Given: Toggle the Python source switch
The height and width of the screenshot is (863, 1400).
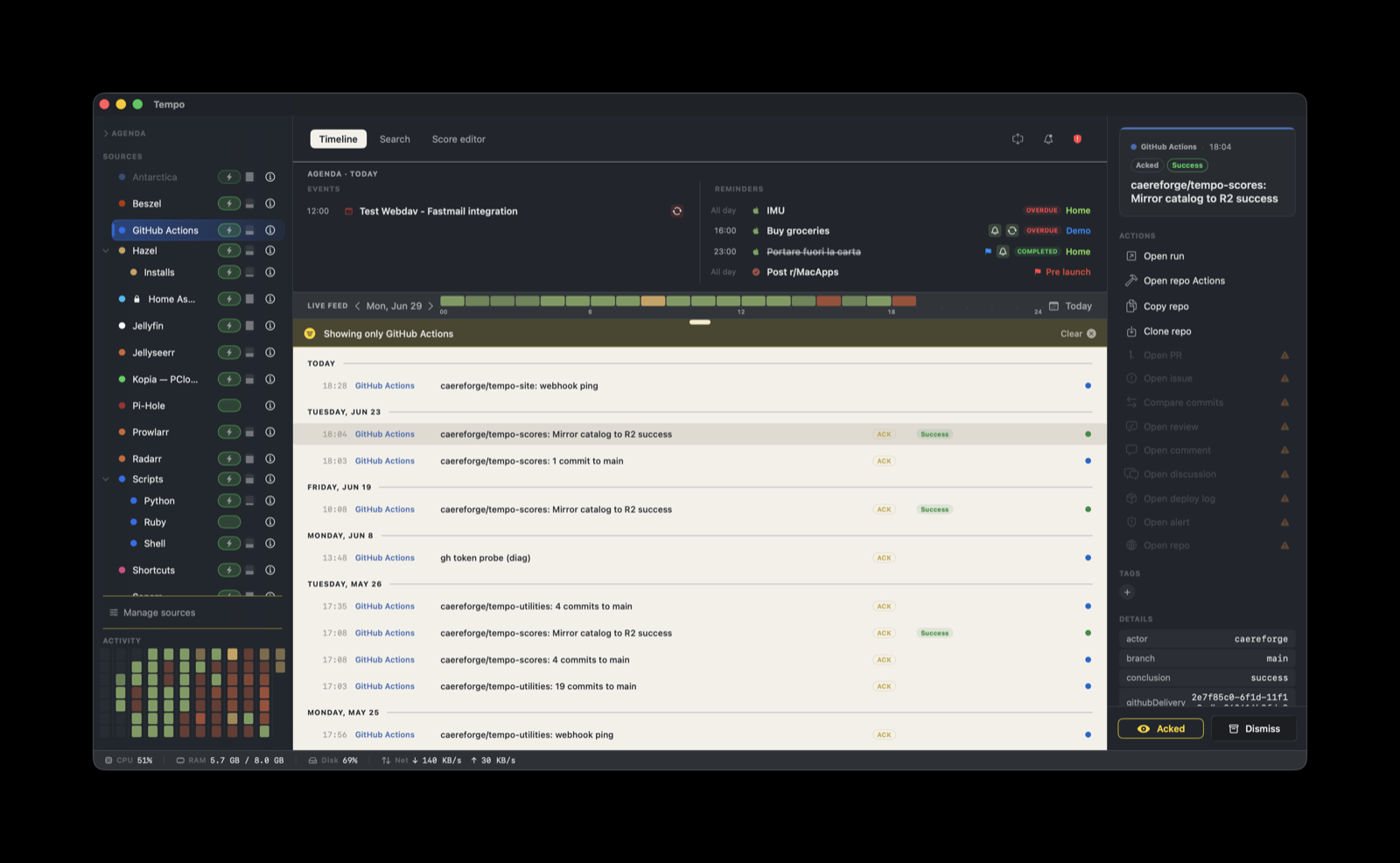Looking at the screenshot, I should (x=229, y=501).
